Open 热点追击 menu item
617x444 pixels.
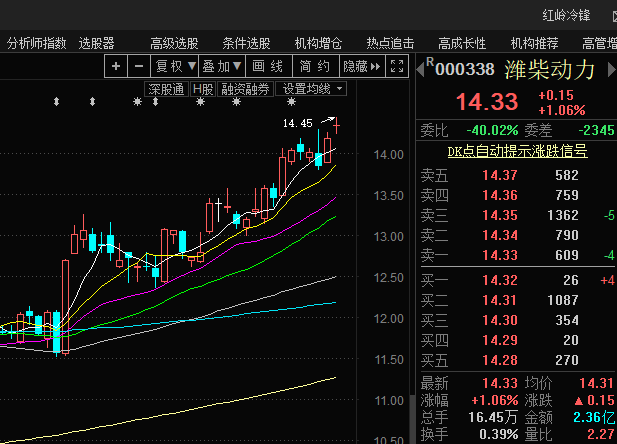(390, 43)
